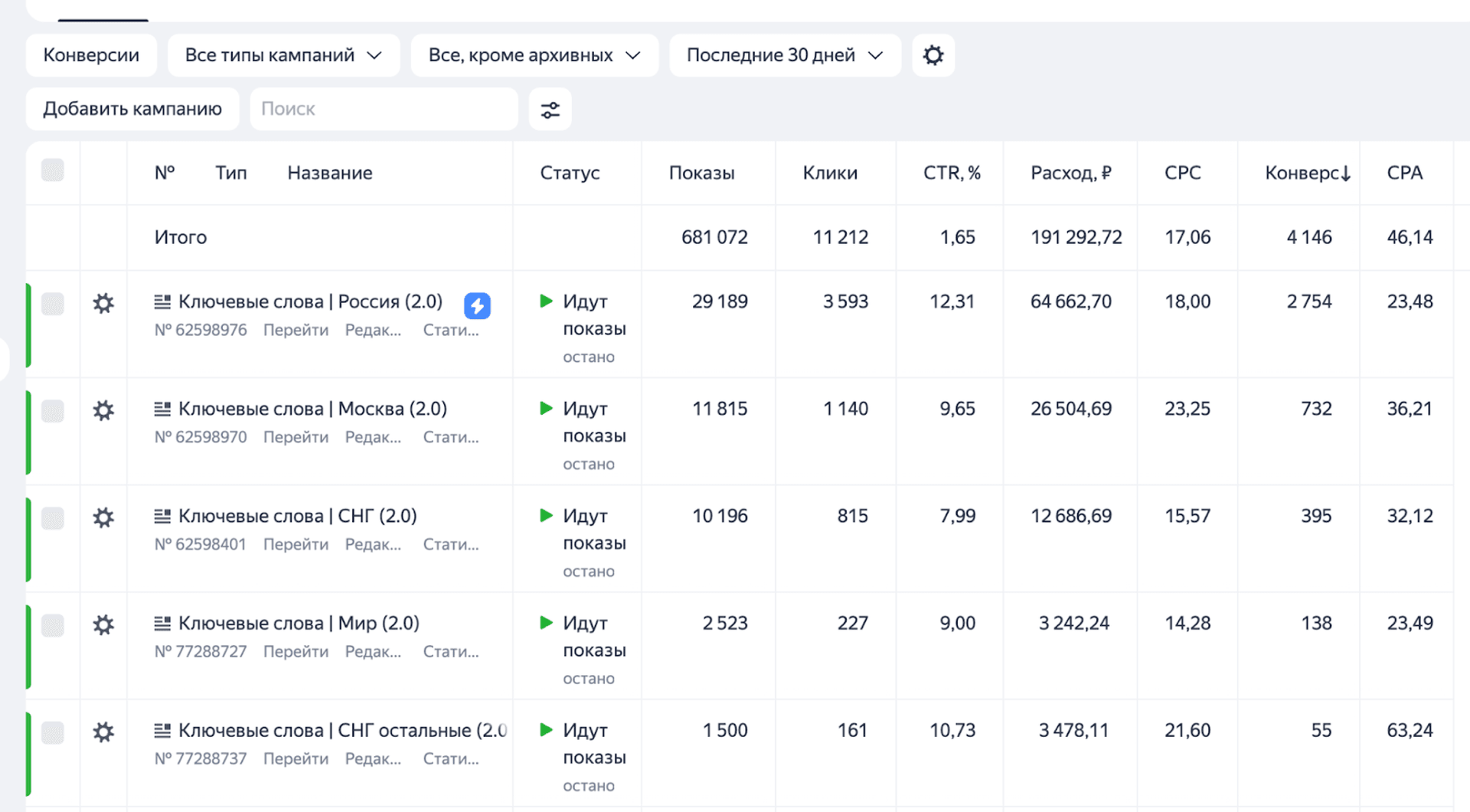This screenshot has height=812, width=1470.
Task: Open table settings gear next to date range
Action: (933, 55)
